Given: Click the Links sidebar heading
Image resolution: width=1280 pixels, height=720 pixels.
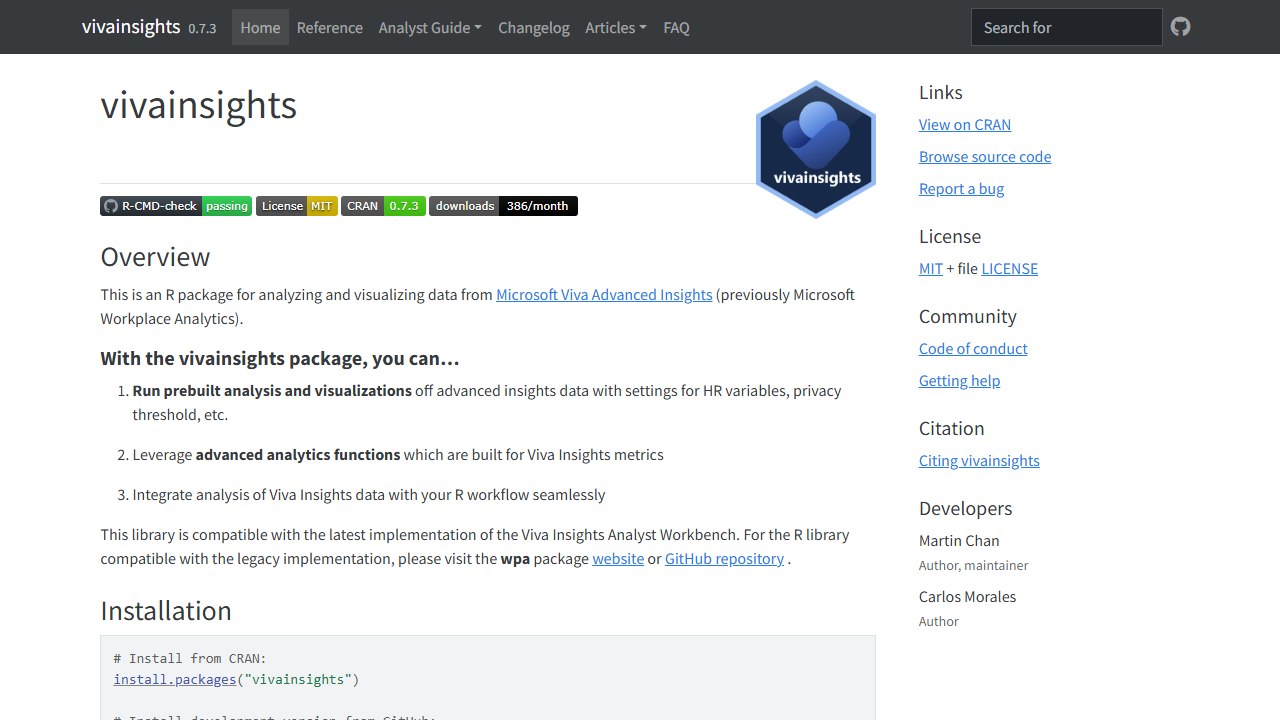Looking at the screenshot, I should (x=940, y=93).
